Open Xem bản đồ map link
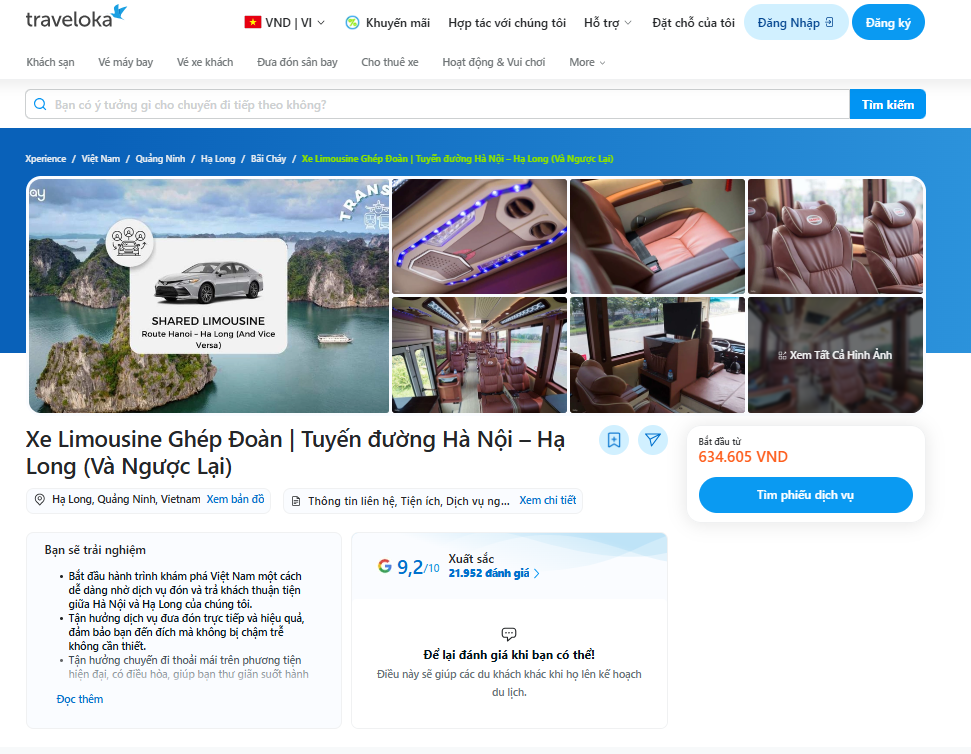971x754 pixels. coord(235,499)
